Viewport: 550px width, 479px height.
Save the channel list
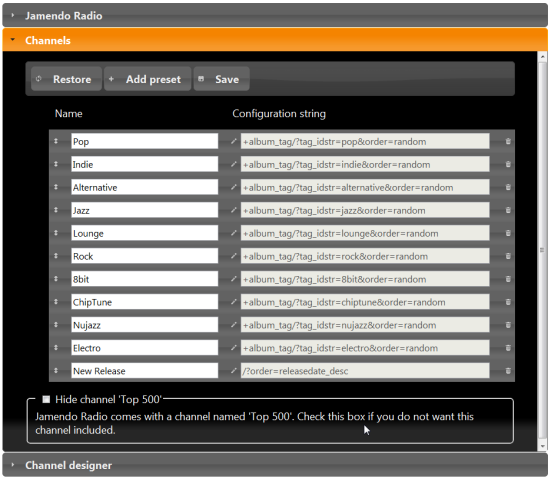(222, 79)
